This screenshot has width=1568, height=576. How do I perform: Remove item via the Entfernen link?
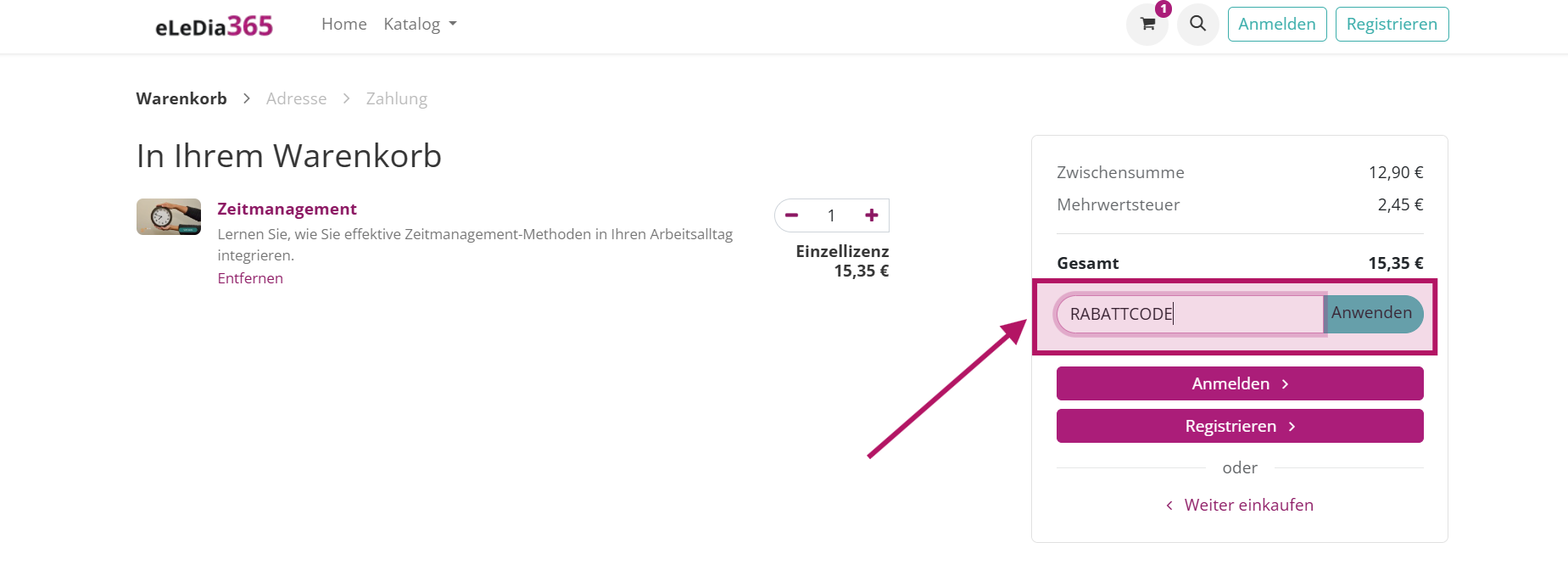pos(250,278)
